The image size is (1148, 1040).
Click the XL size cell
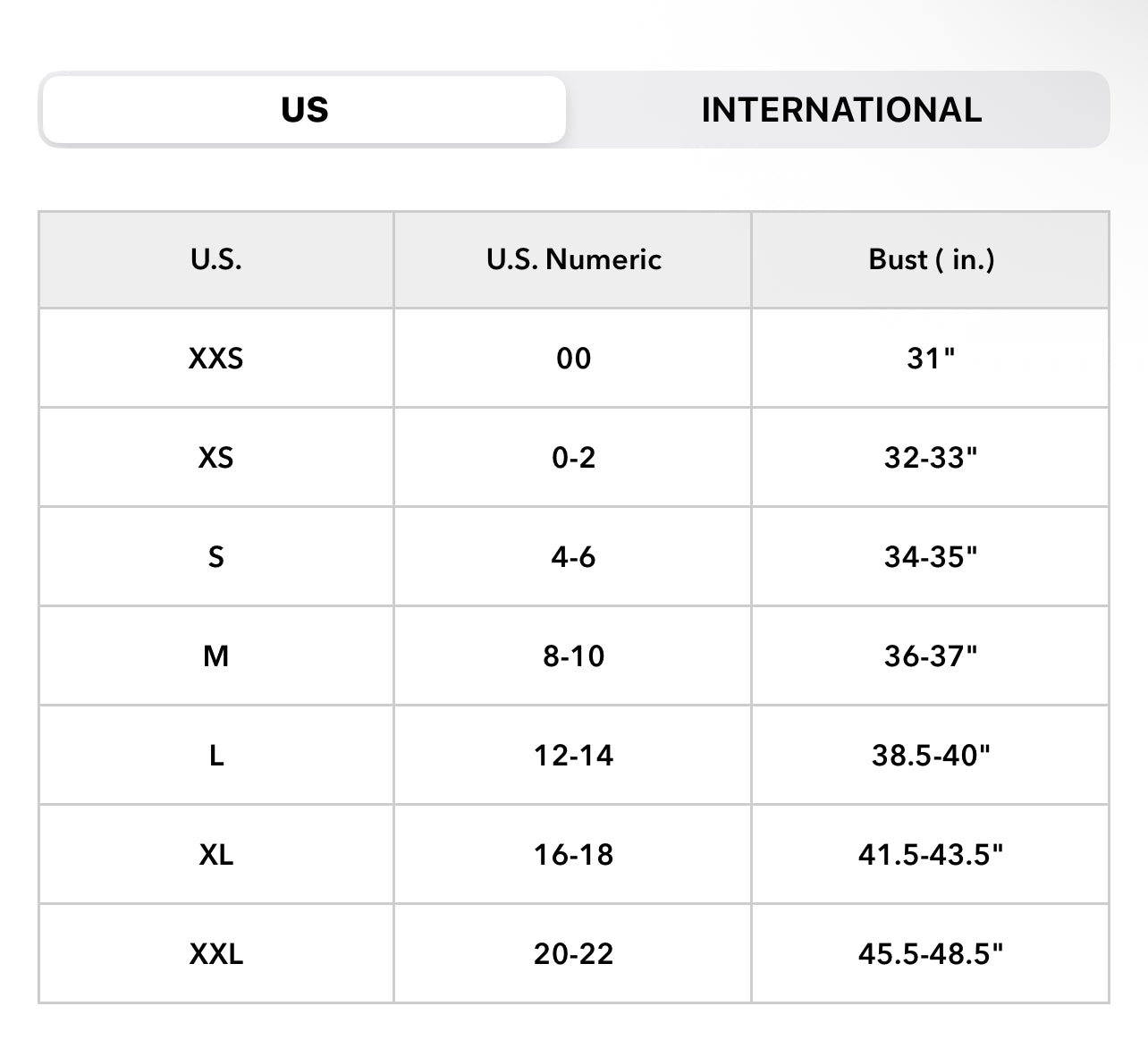215,855
